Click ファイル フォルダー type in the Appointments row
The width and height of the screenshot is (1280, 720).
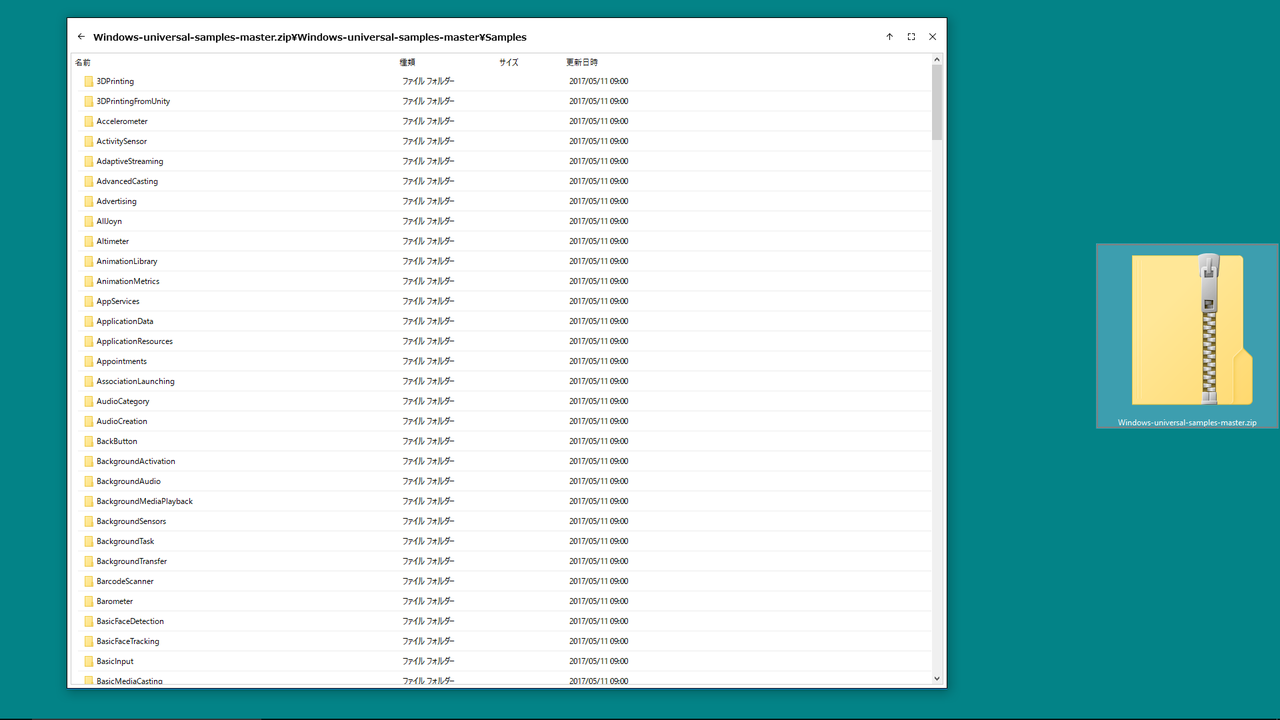click(x=428, y=361)
